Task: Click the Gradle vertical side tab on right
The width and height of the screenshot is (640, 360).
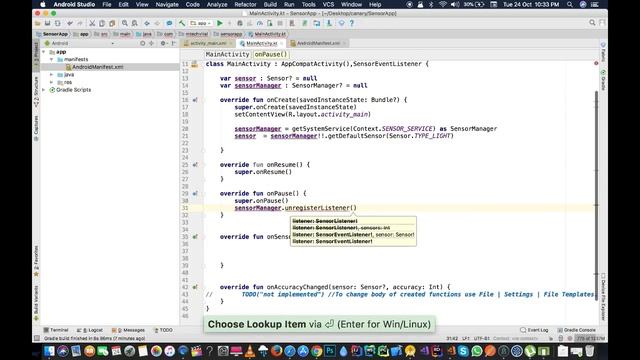Action: 603,80
